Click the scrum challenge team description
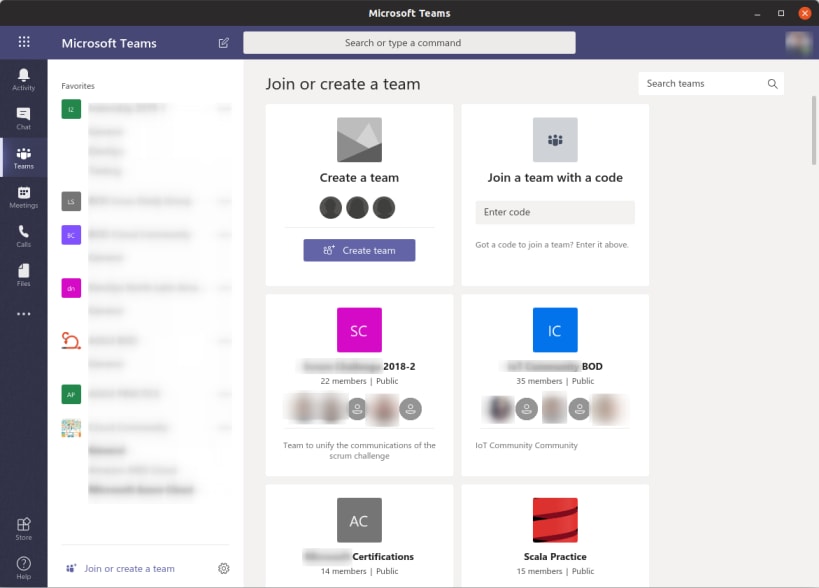 359,451
